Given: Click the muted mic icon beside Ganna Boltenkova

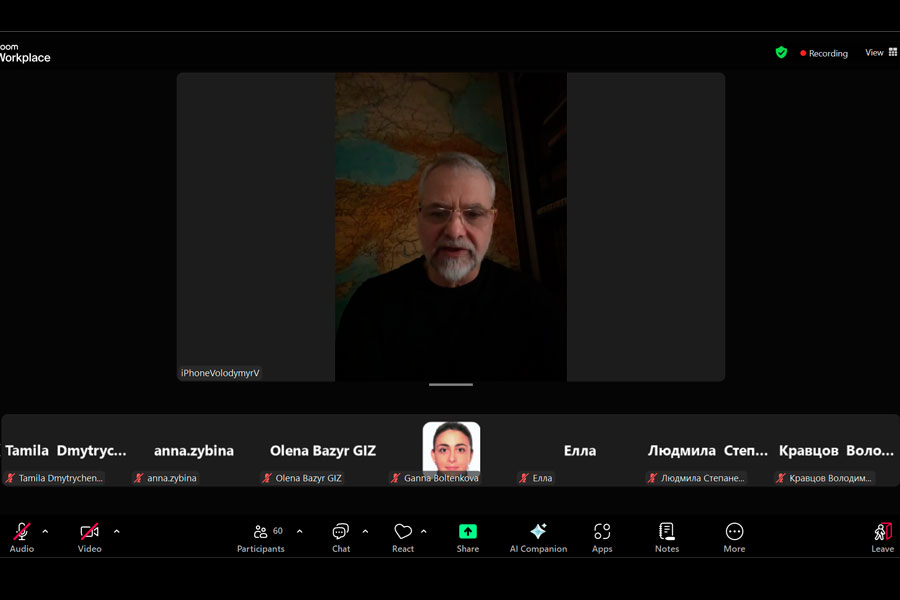Looking at the screenshot, I should point(395,478).
